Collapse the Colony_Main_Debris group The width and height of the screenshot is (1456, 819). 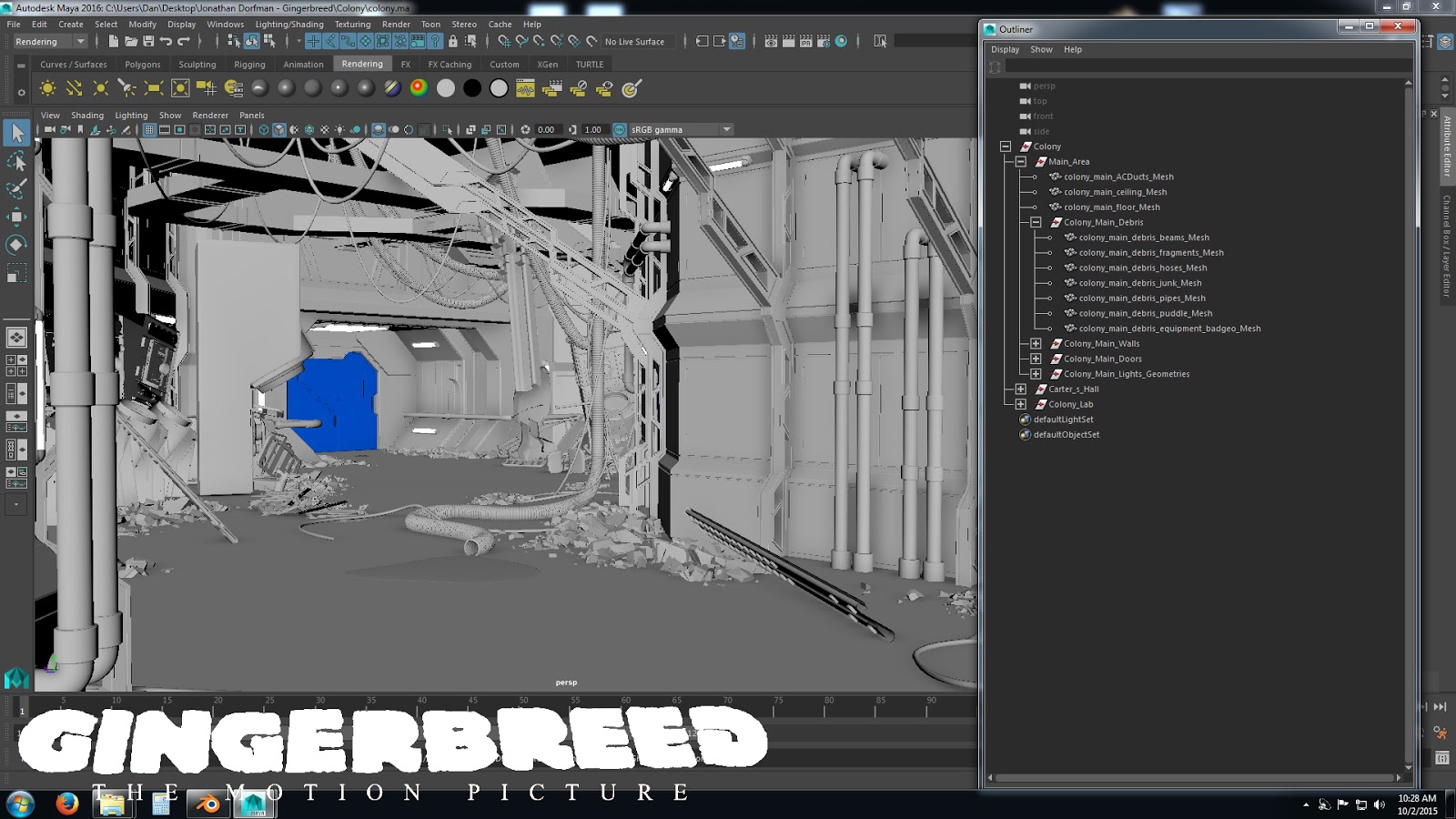click(1036, 222)
